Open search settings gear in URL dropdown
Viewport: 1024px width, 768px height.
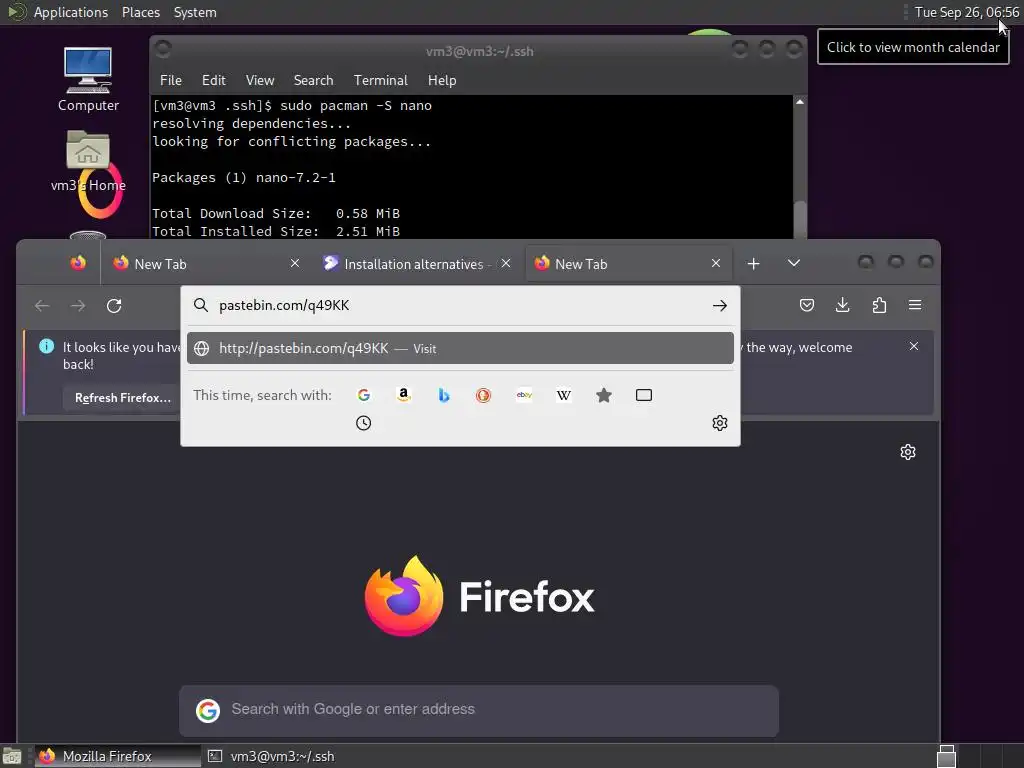coord(720,423)
